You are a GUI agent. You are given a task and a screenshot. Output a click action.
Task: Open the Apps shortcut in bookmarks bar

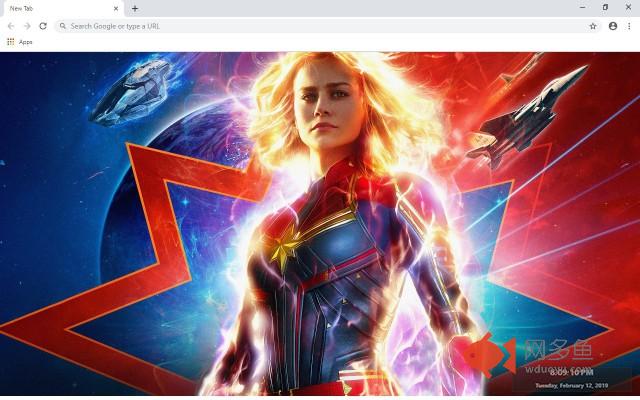20,42
